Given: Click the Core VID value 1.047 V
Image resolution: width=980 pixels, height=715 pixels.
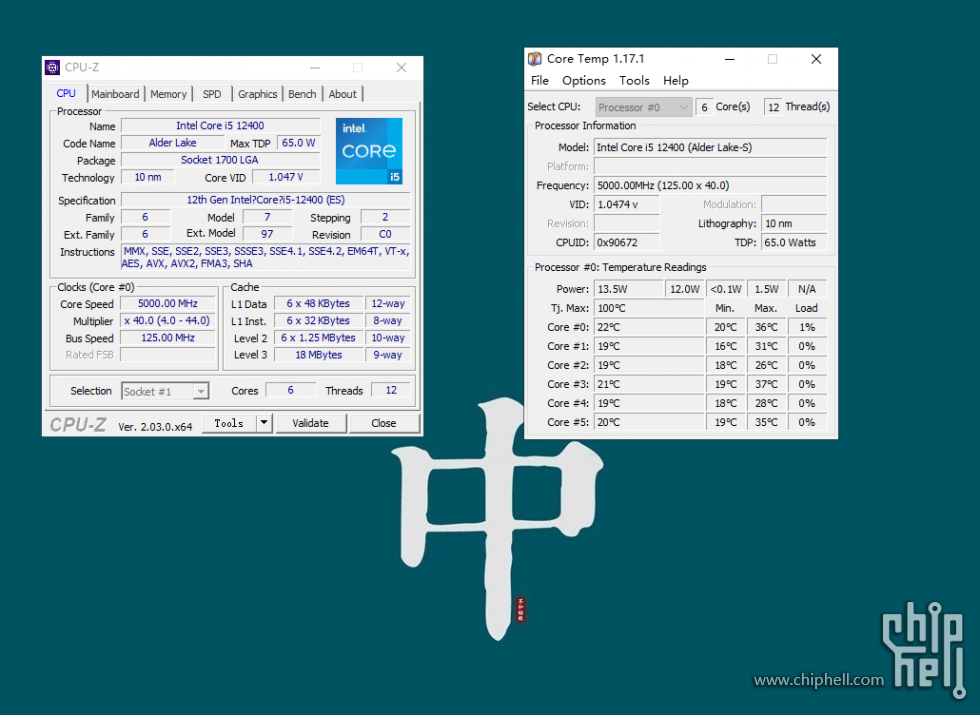Looking at the screenshot, I should tap(286, 177).
